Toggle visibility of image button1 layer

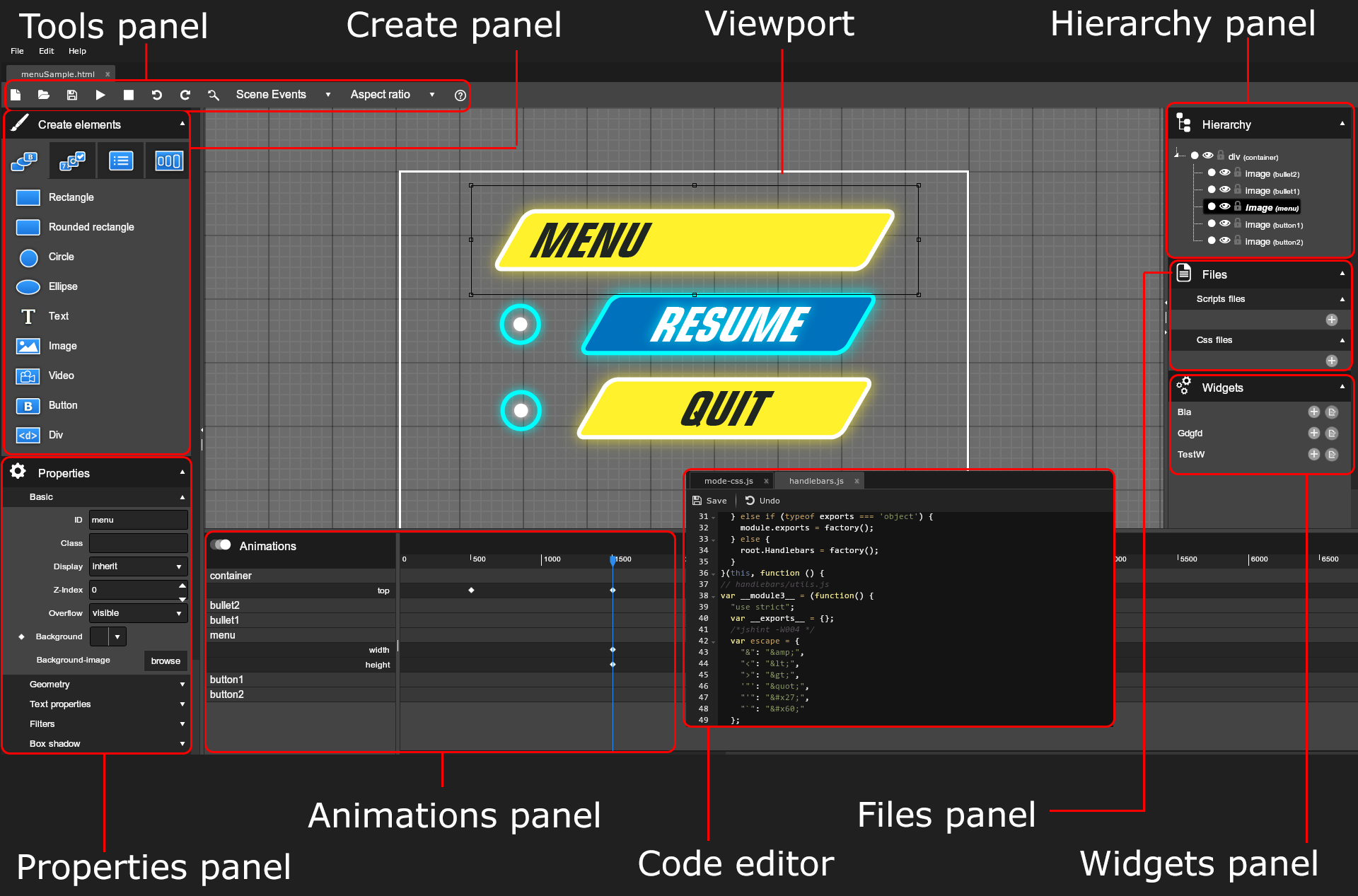[x=1224, y=223]
